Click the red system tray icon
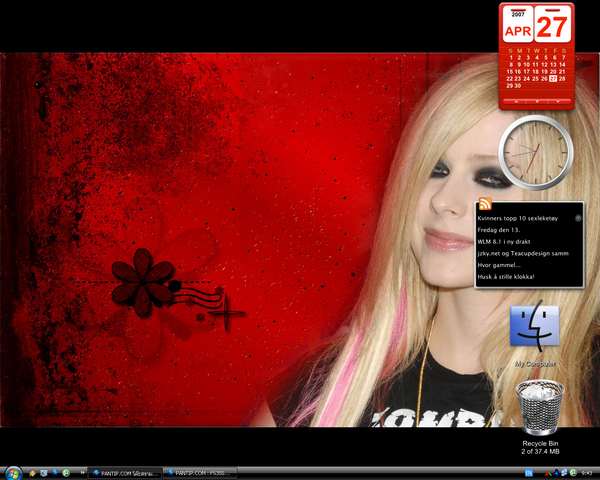Image resolution: width=600 pixels, height=480 pixels. 548,474
